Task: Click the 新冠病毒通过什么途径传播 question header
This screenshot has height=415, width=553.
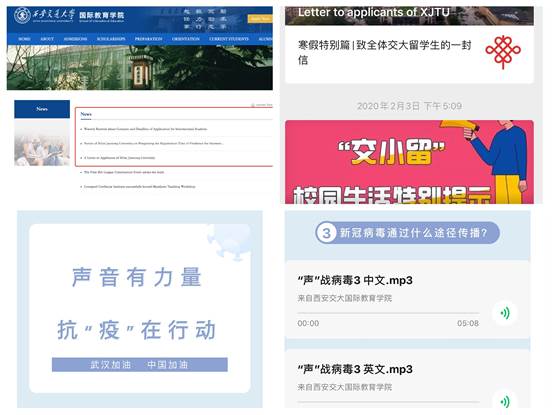Action: point(408,233)
